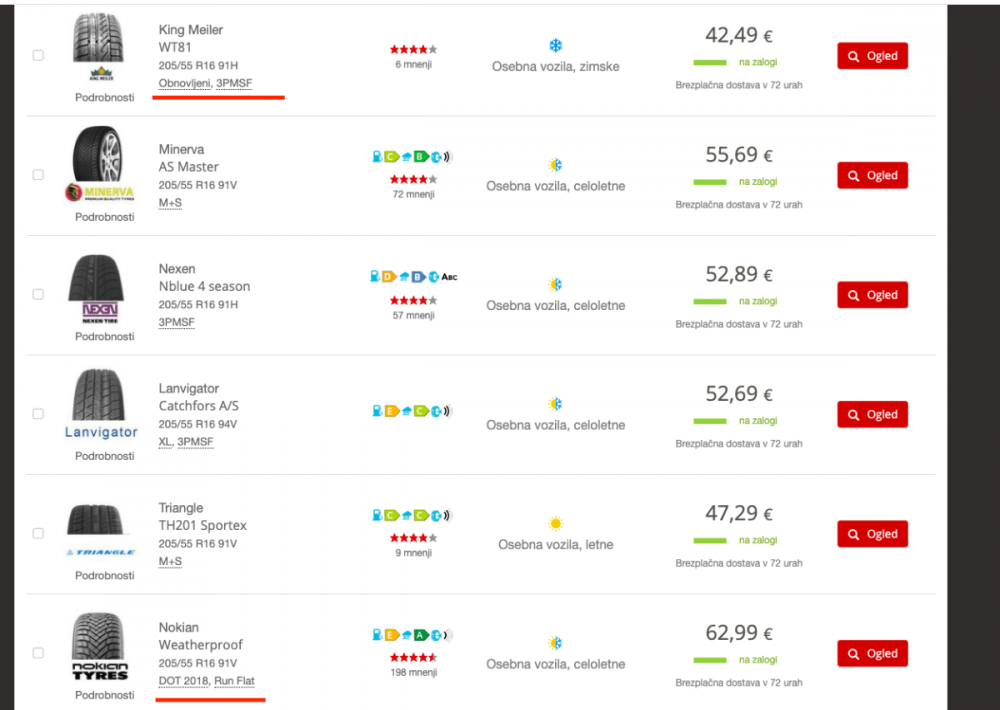Click the Lanvigator brand logo

click(x=101, y=432)
